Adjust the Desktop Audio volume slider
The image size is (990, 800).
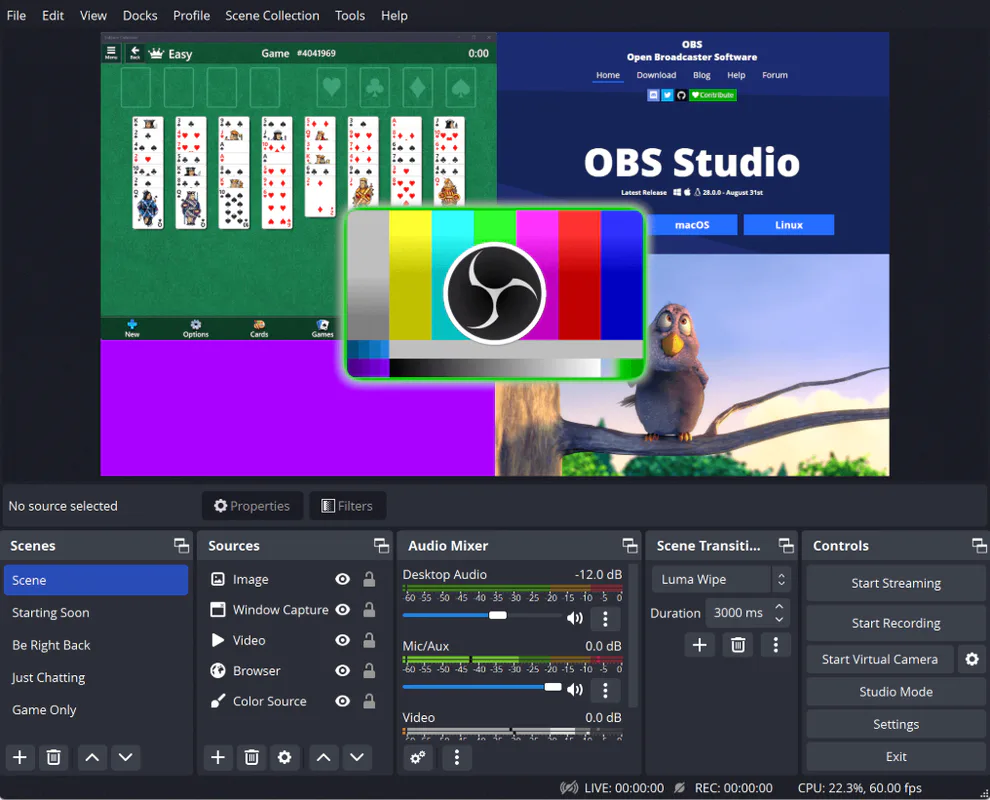coord(497,617)
